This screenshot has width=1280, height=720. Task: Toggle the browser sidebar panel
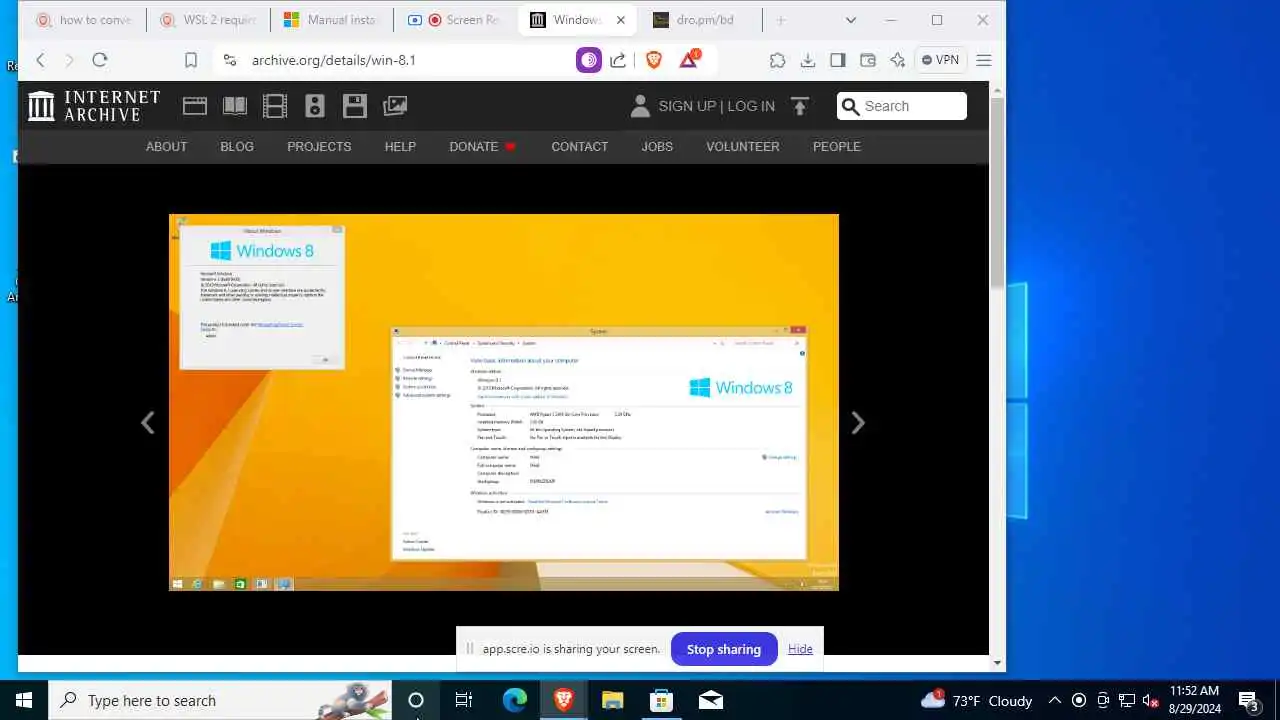[x=838, y=60]
